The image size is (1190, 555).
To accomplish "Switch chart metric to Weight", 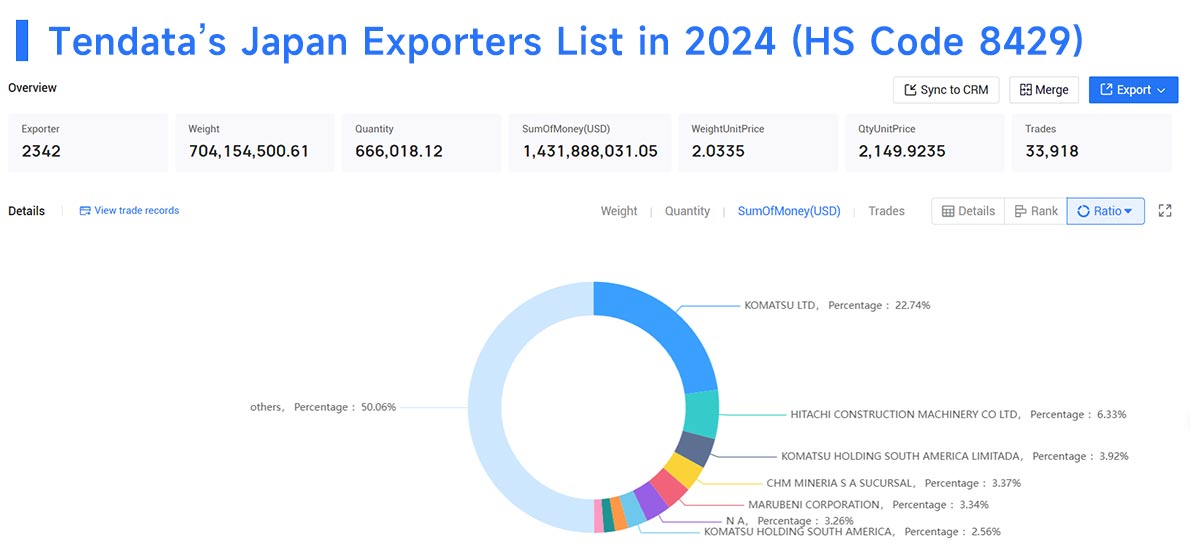I will pos(619,211).
